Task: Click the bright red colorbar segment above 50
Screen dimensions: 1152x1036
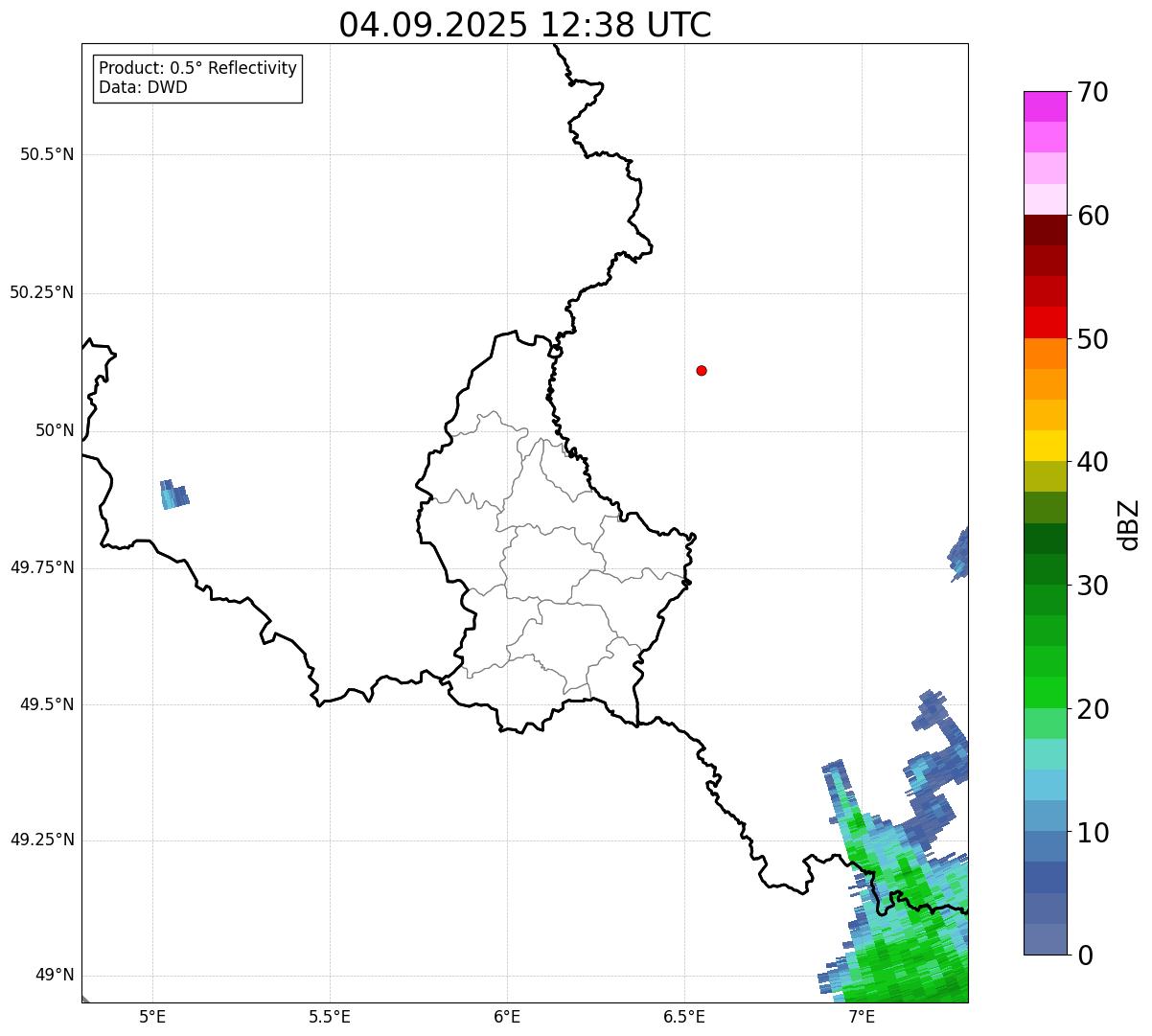Action: point(1045,322)
